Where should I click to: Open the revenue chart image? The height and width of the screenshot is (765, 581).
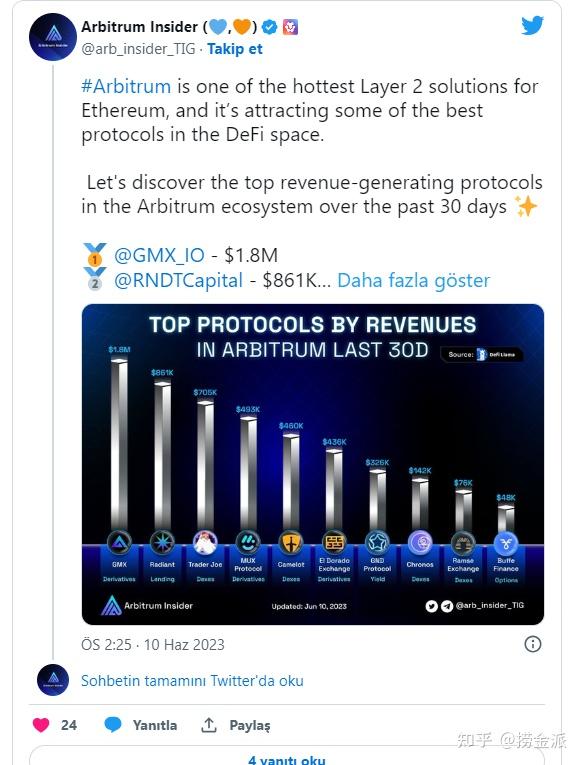click(x=313, y=464)
